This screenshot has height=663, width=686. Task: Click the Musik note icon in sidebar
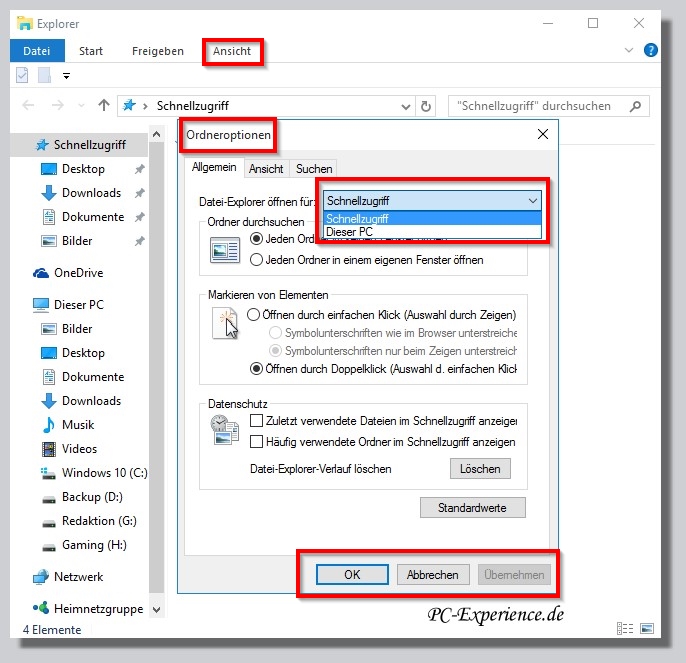pos(49,425)
